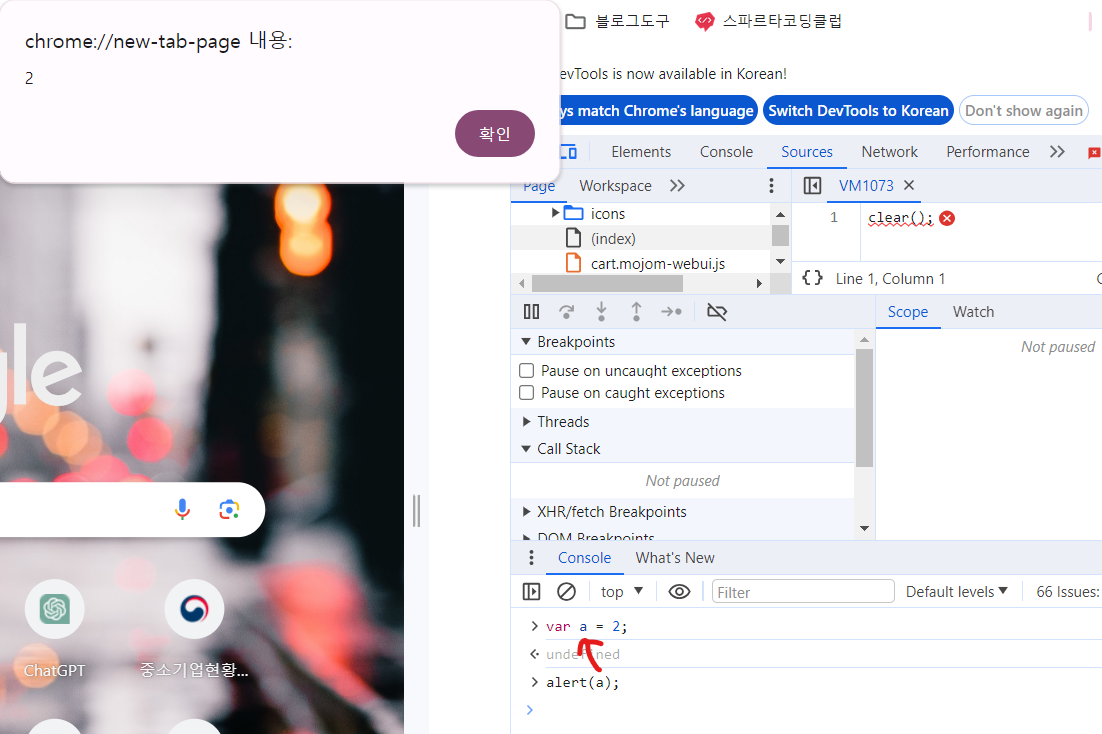Click Don't show again button
The image size is (1102, 734).
click(1023, 110)
